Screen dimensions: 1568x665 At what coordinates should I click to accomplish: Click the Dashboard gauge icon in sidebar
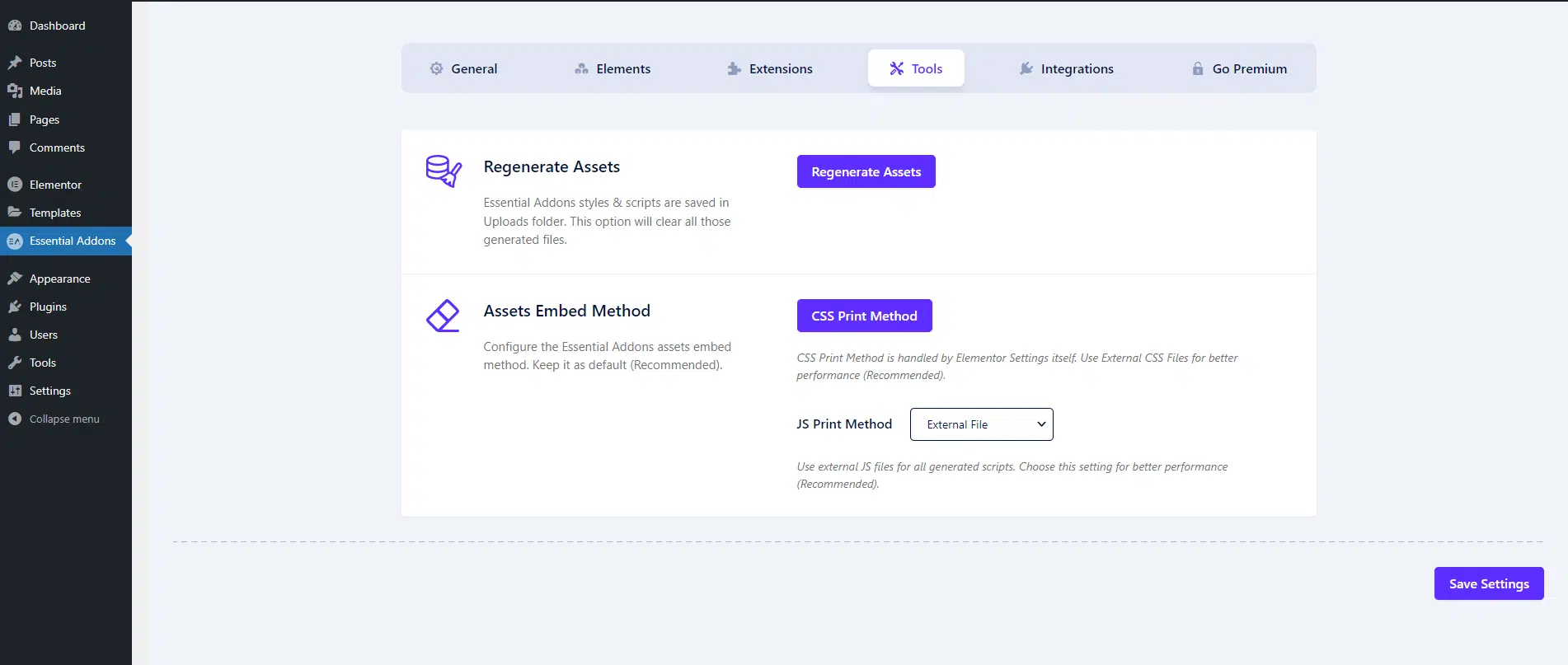tap(15, 26)
